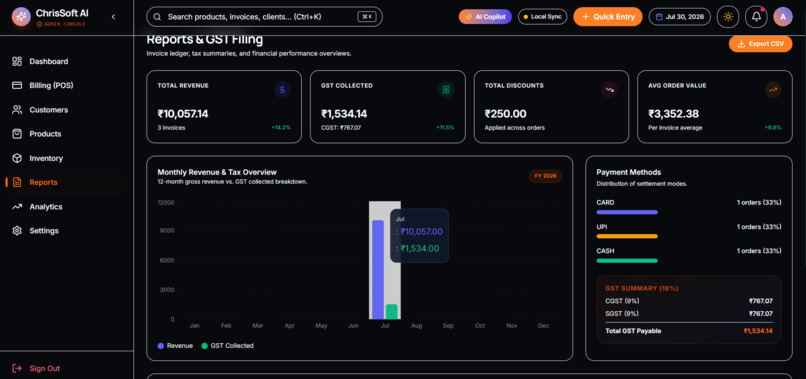This screenshot has width=806, height=379.
Task: Click the Payment Methods heading
Action: [629, 172]
